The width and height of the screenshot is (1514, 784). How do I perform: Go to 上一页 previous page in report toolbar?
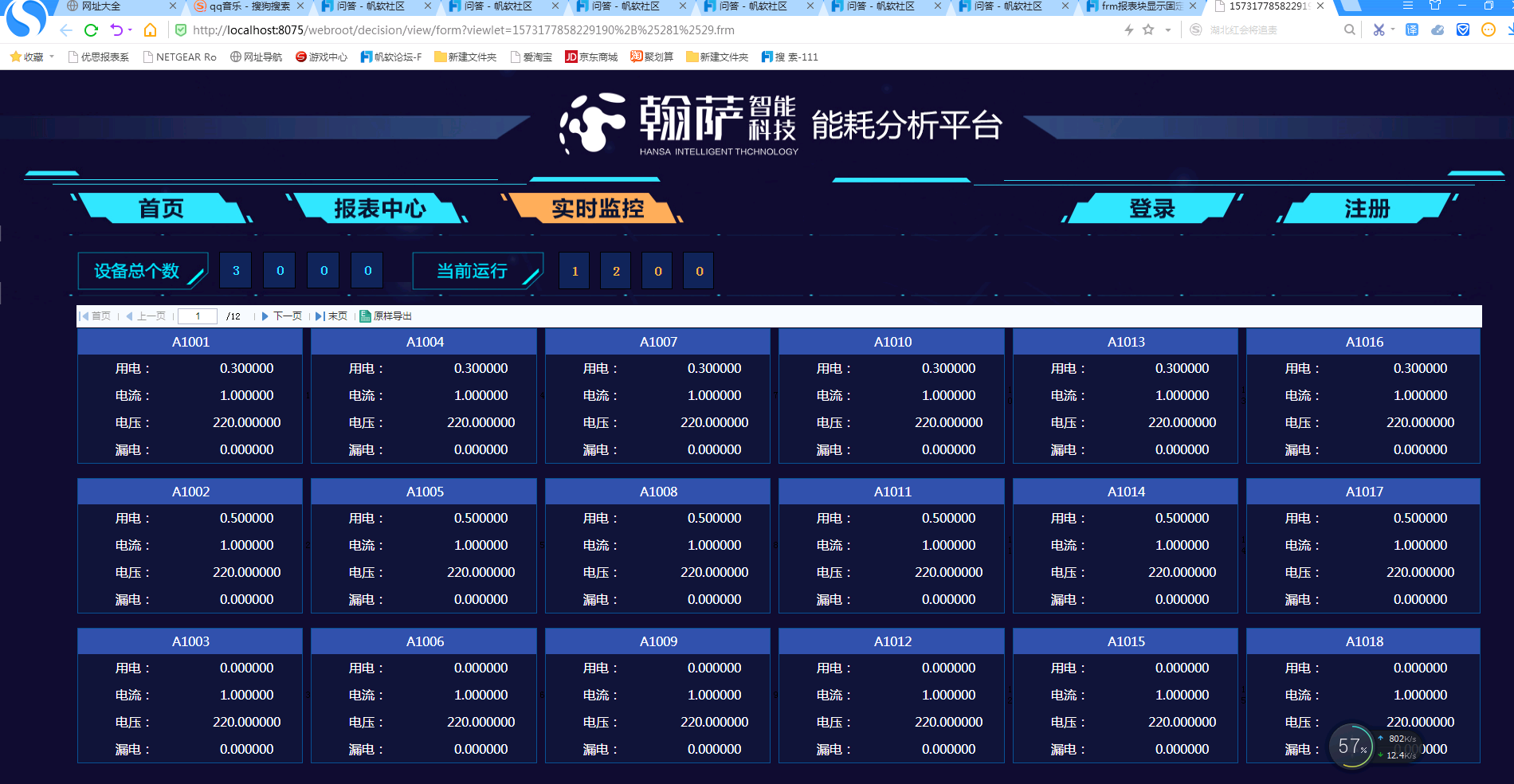pos(147,316)
